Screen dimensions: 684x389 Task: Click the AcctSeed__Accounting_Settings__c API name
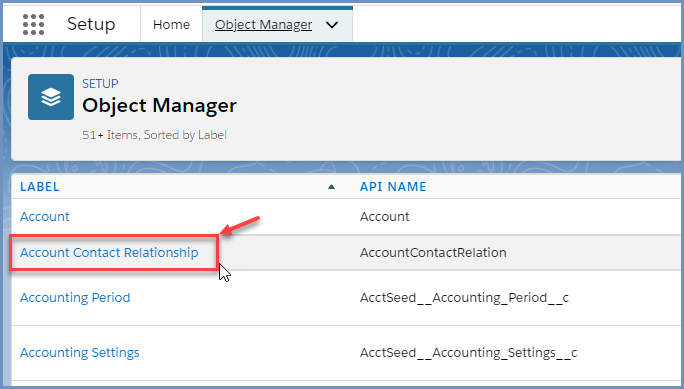(469, 352)
